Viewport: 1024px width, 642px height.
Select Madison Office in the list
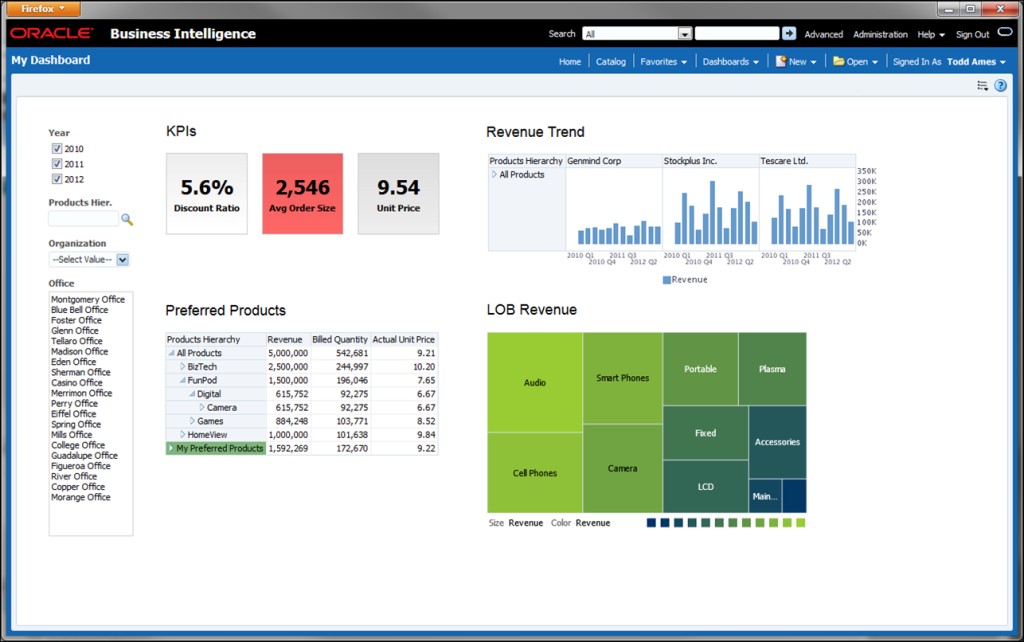[80, 351]
